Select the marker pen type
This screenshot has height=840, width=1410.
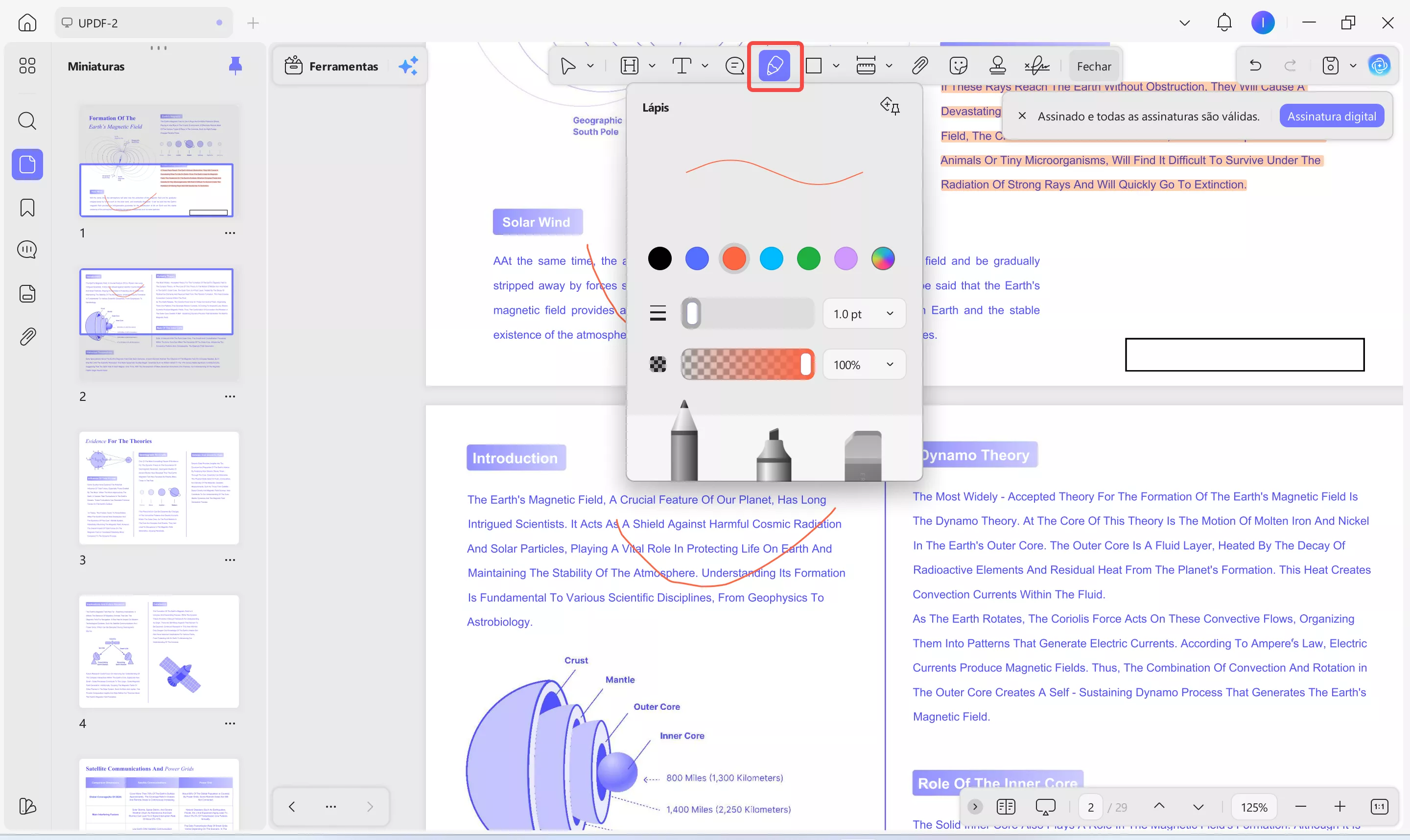(774, 455)
